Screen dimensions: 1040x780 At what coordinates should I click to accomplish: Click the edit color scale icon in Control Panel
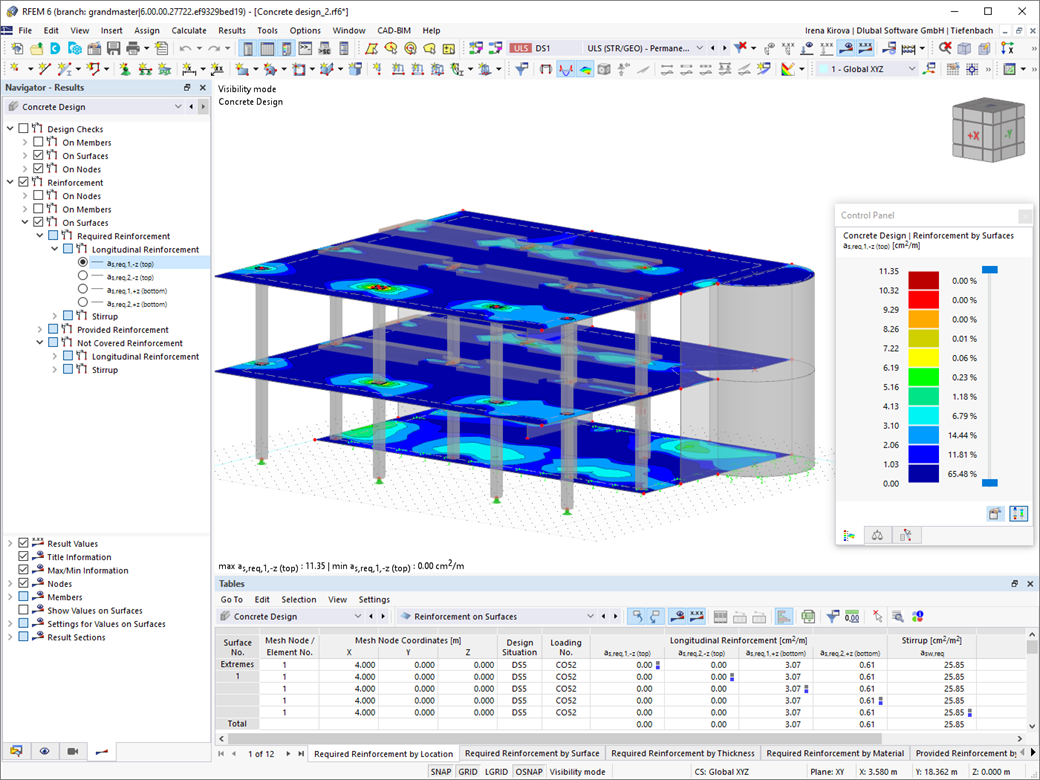click(1018, 513)
